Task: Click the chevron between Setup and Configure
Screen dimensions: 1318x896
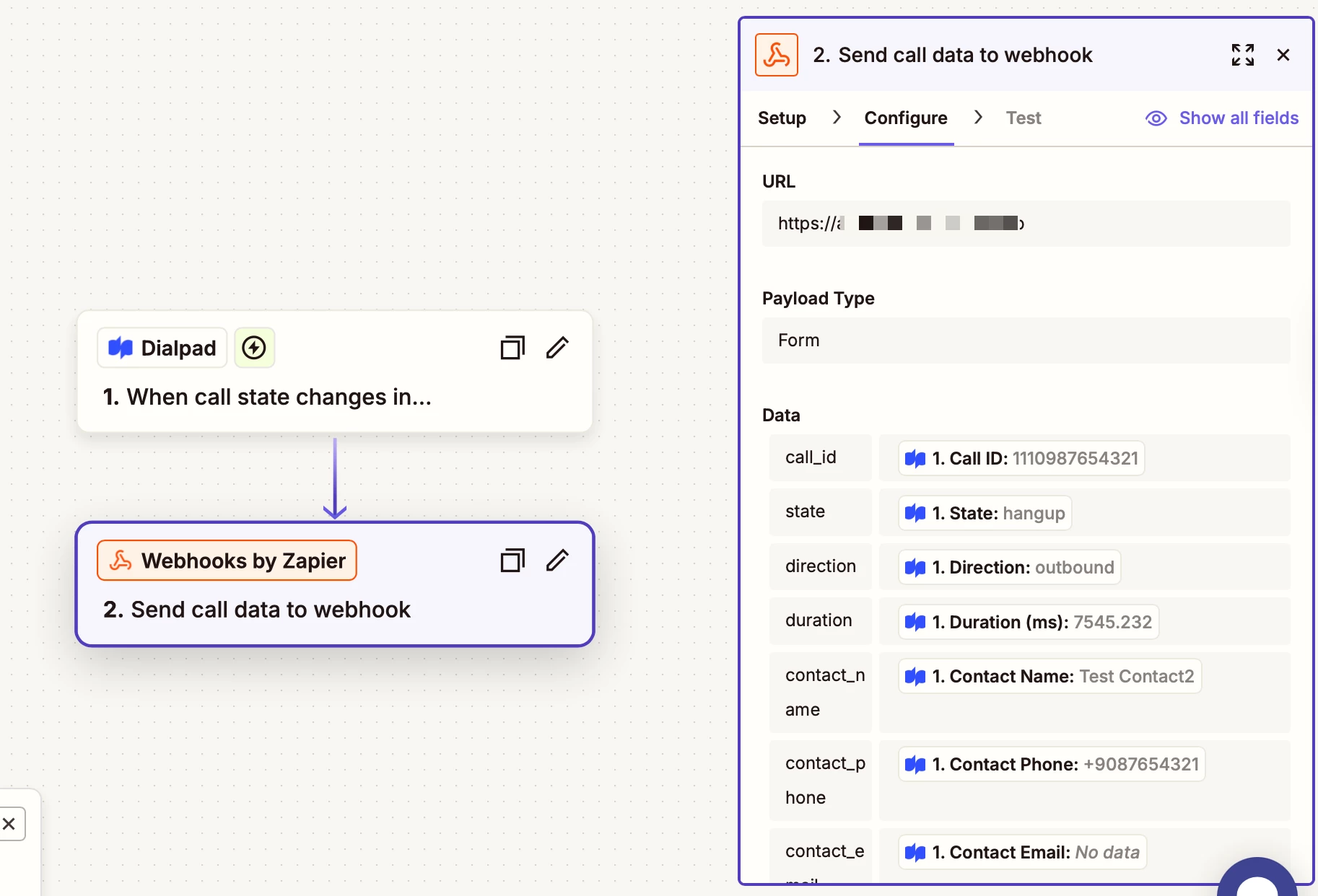Action: point(837,117)
